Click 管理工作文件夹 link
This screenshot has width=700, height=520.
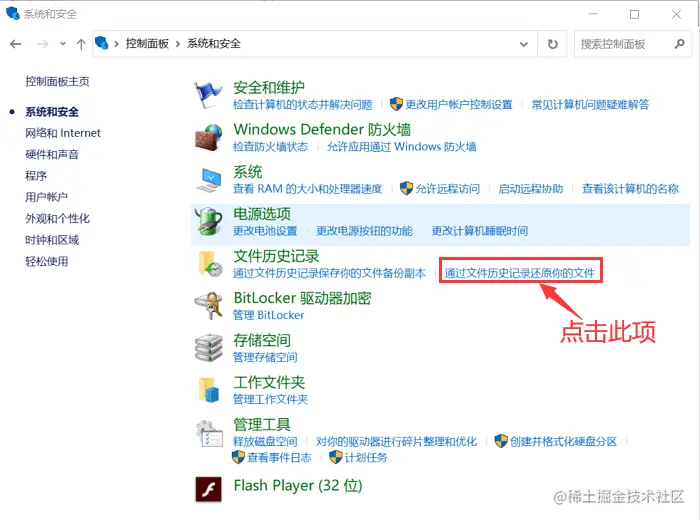point(271,399)
